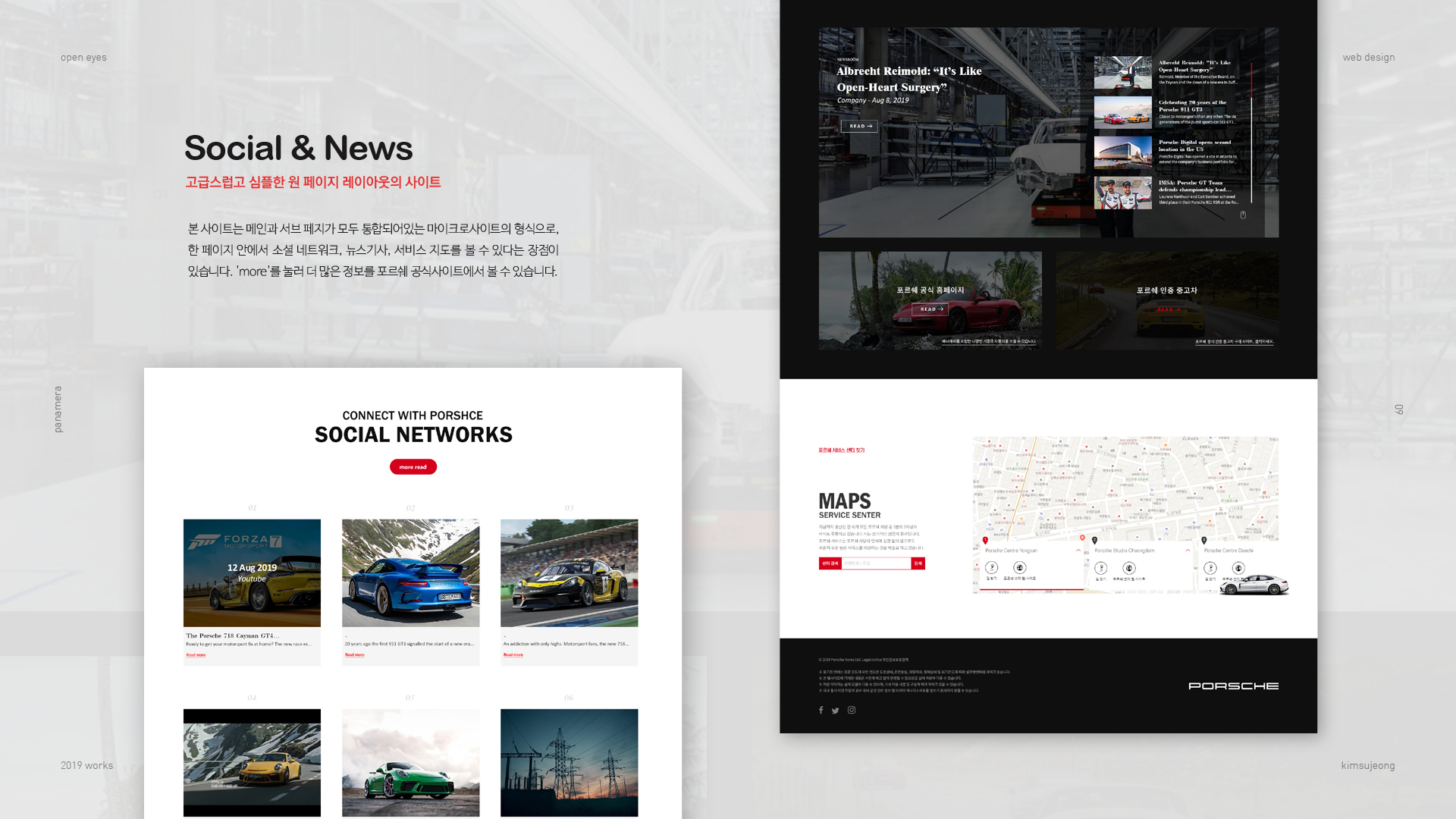Click the red 센터 검색 button
Viewport: 1456px width, 819px height.
click(x=830, y=563)
